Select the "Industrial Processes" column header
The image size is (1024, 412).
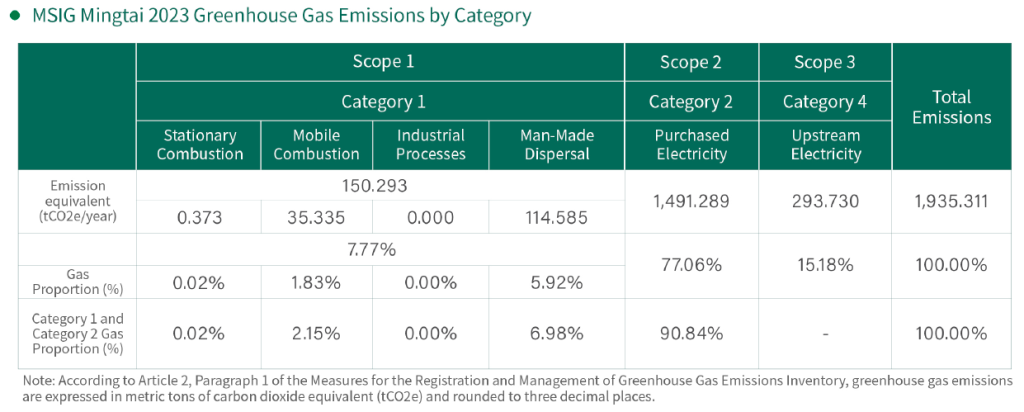pyautogui.click(x=431, y=145)
